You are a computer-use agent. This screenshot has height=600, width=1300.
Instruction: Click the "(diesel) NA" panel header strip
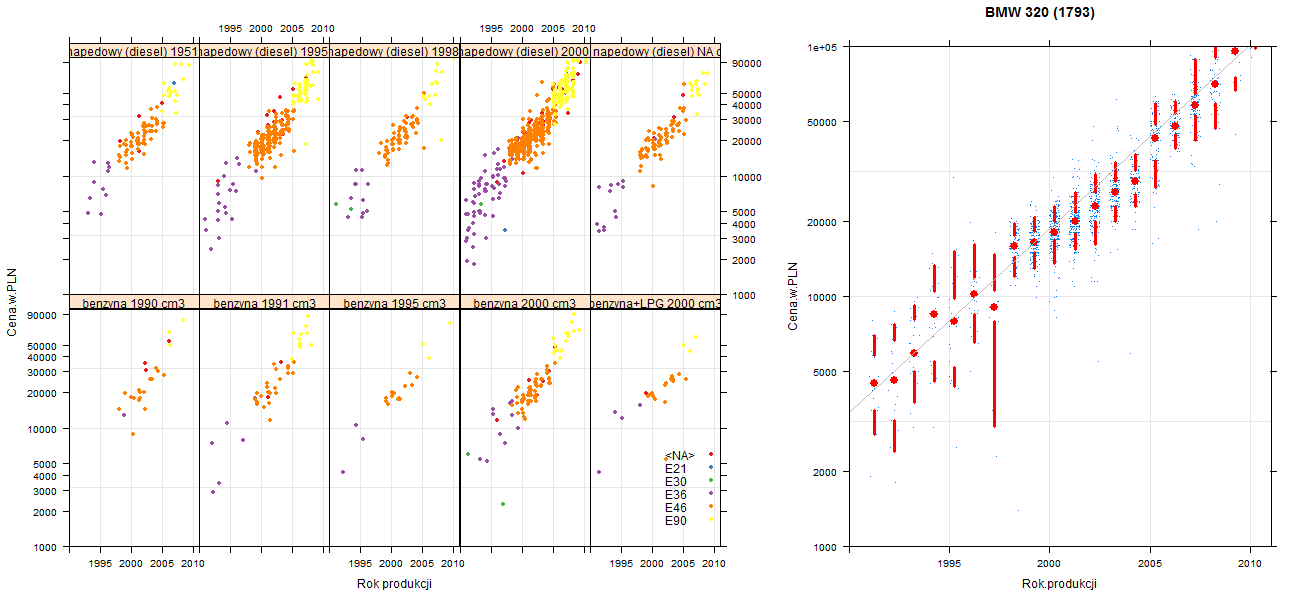coord(655,51)
